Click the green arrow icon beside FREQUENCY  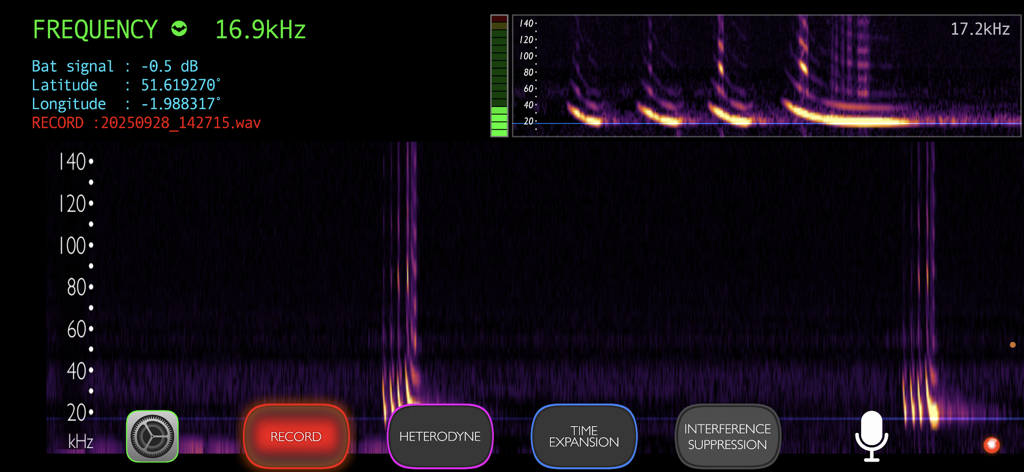pyautogui.click(x=179, y=29)
